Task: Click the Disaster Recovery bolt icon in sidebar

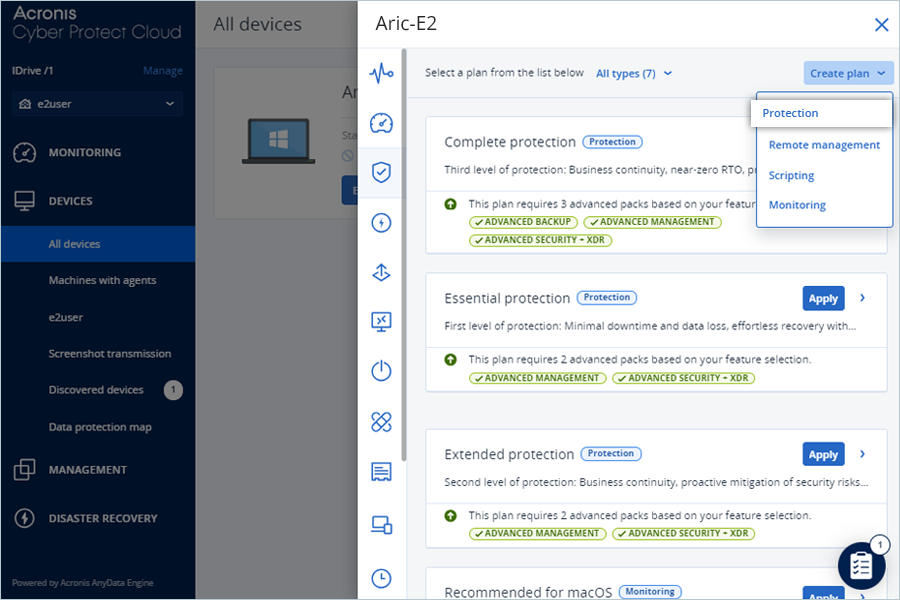Action: 24,518
